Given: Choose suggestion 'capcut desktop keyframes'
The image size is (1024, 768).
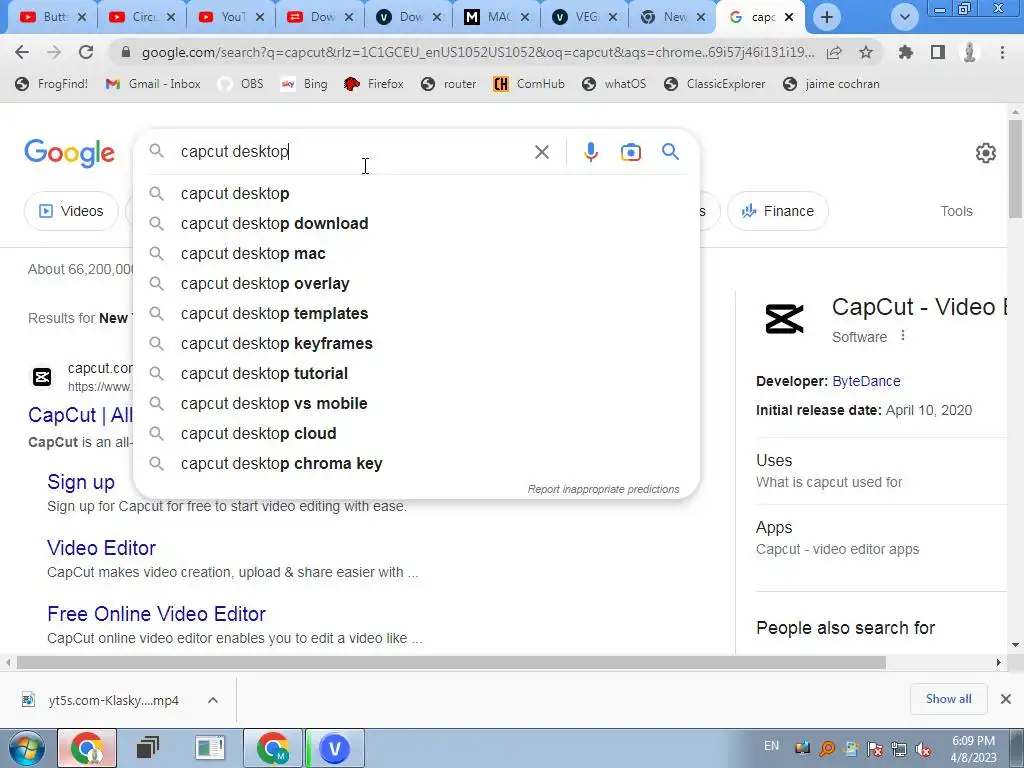Looking at the screenshot, I should [416, 344].
